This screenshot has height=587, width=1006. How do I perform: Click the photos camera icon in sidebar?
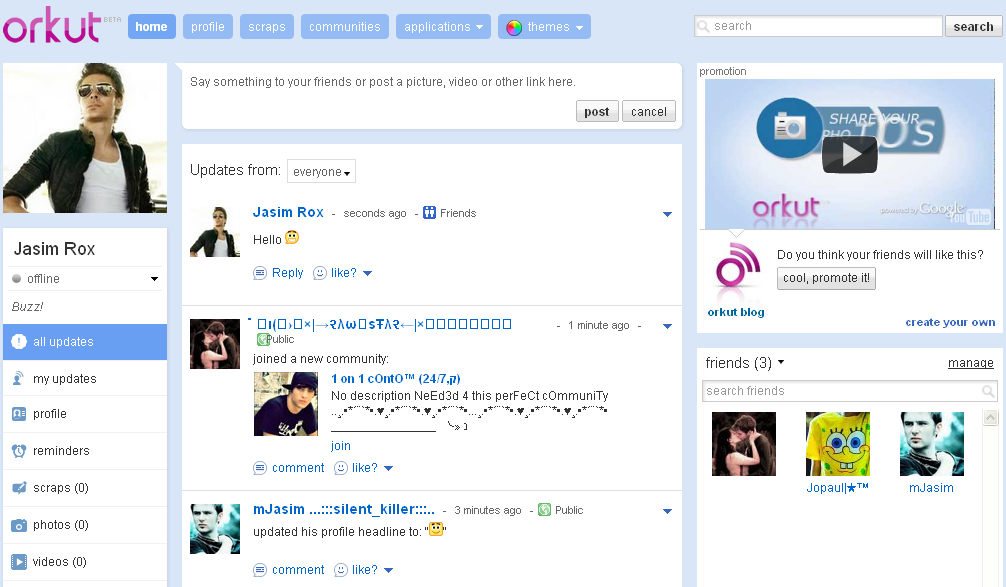[x=19, y=525]
